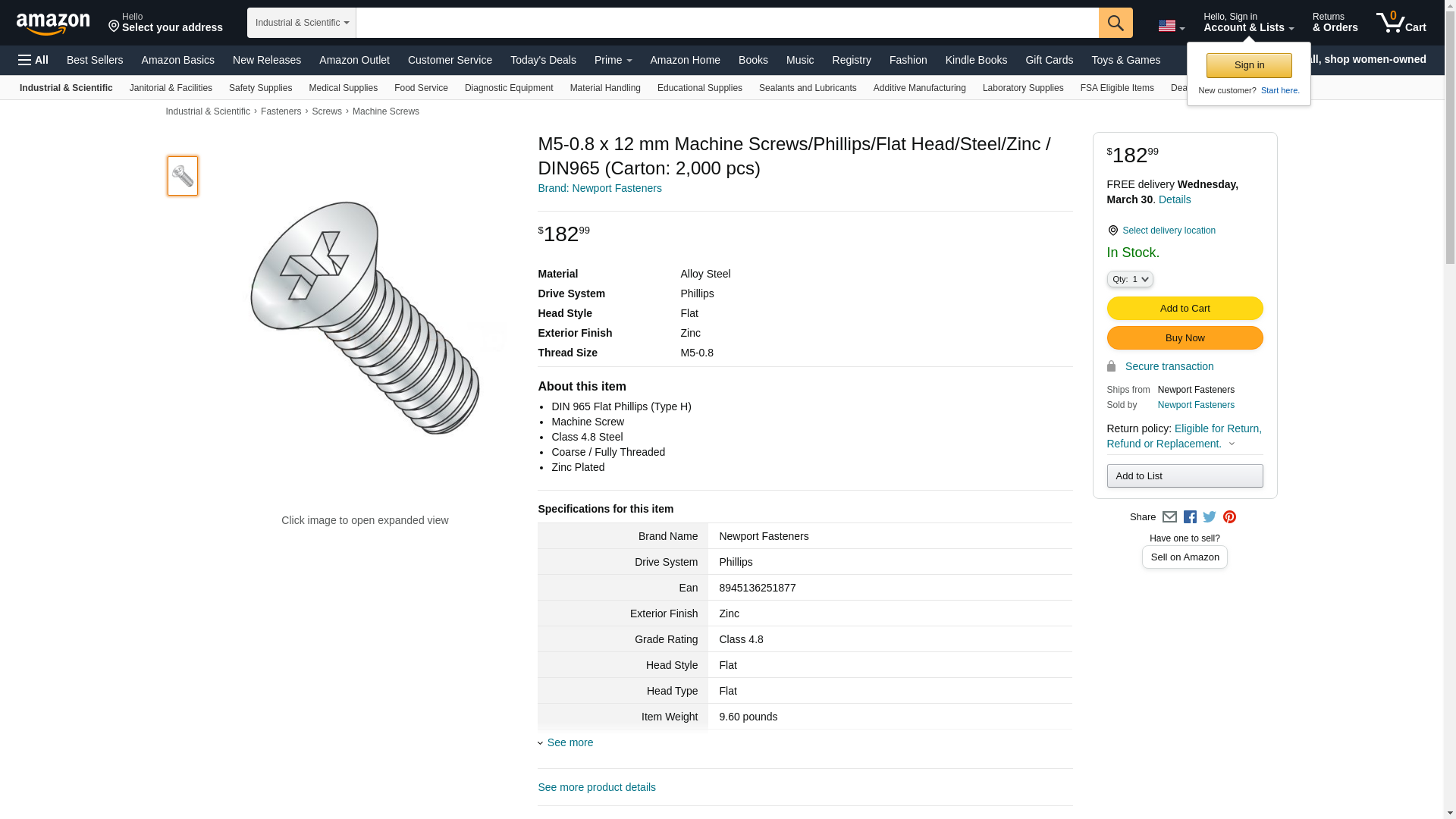
Task: Expand See more specifications
Action: [x=570, y=742]
